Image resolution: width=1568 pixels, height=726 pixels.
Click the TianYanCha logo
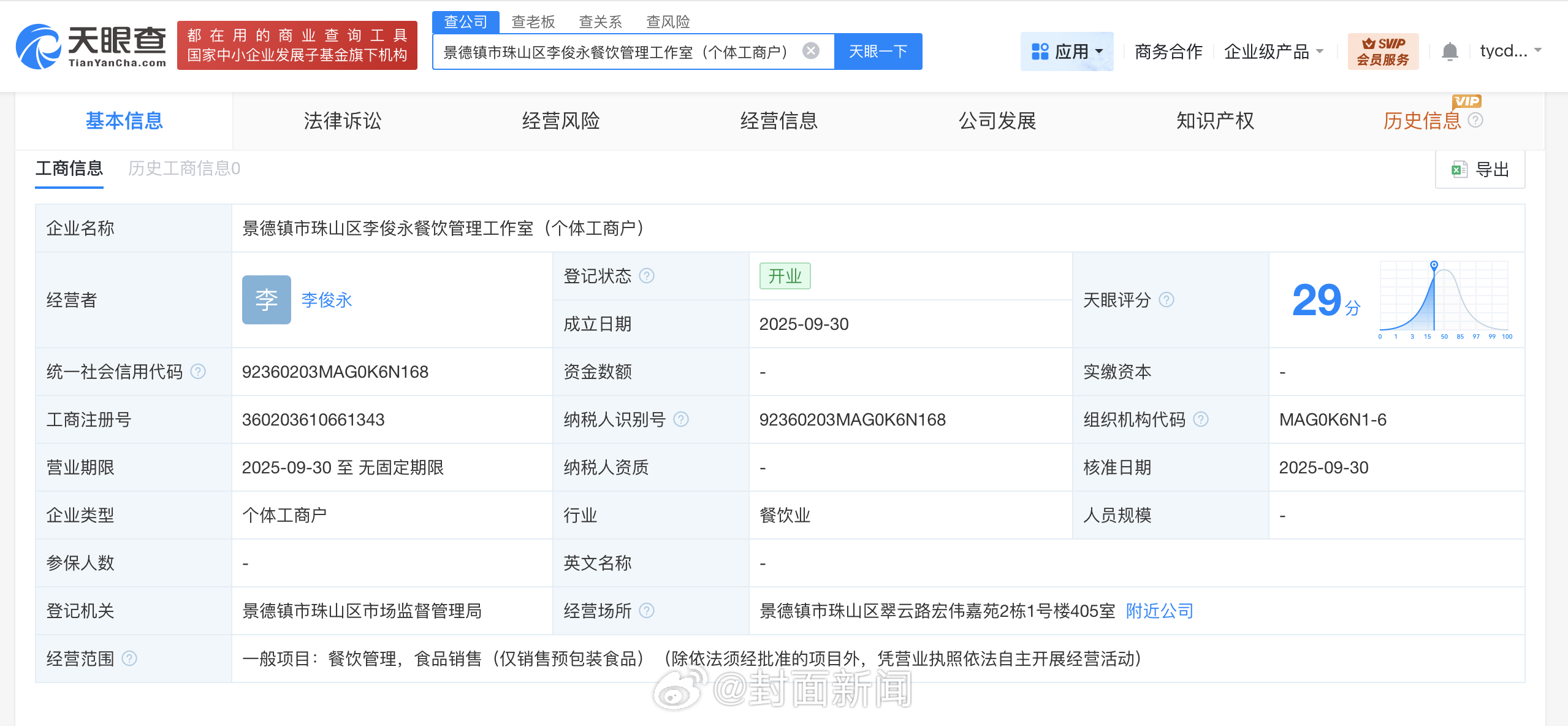click(x=91, y=46)
